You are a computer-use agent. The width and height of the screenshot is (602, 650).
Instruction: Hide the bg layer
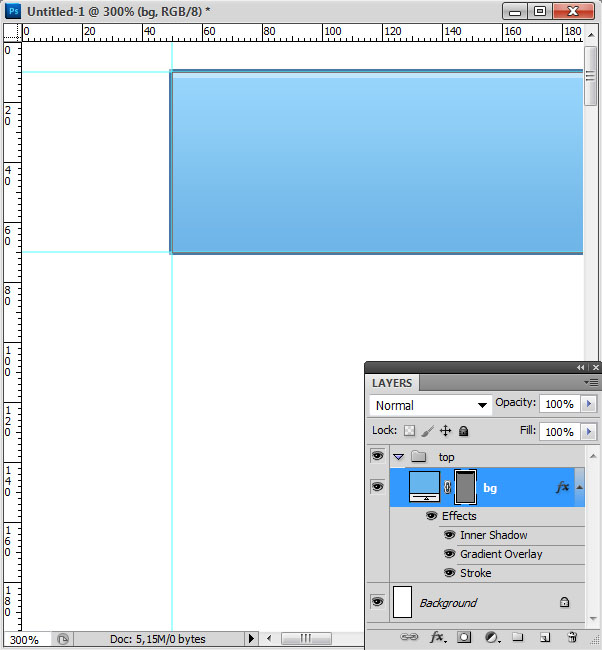(x=377, y=487)
